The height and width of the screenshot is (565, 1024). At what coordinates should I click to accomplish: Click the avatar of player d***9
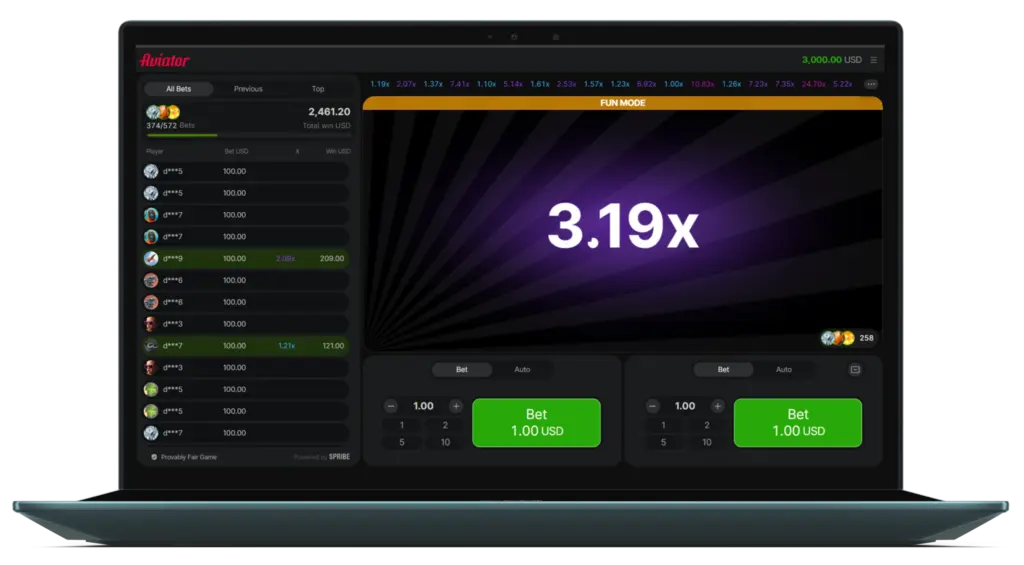pyautogui.click(x=151, y=259)
